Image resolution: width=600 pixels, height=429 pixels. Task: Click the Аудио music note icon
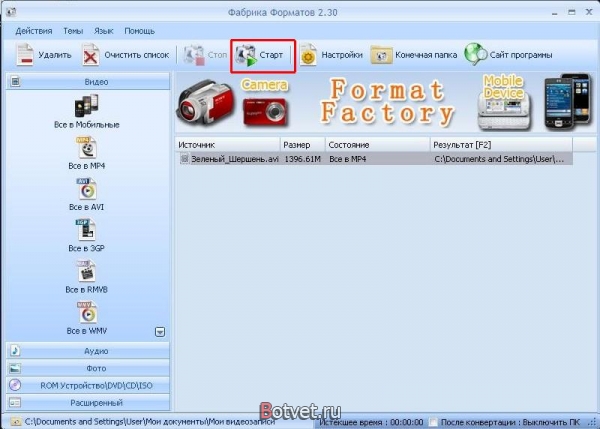(15, 351)
